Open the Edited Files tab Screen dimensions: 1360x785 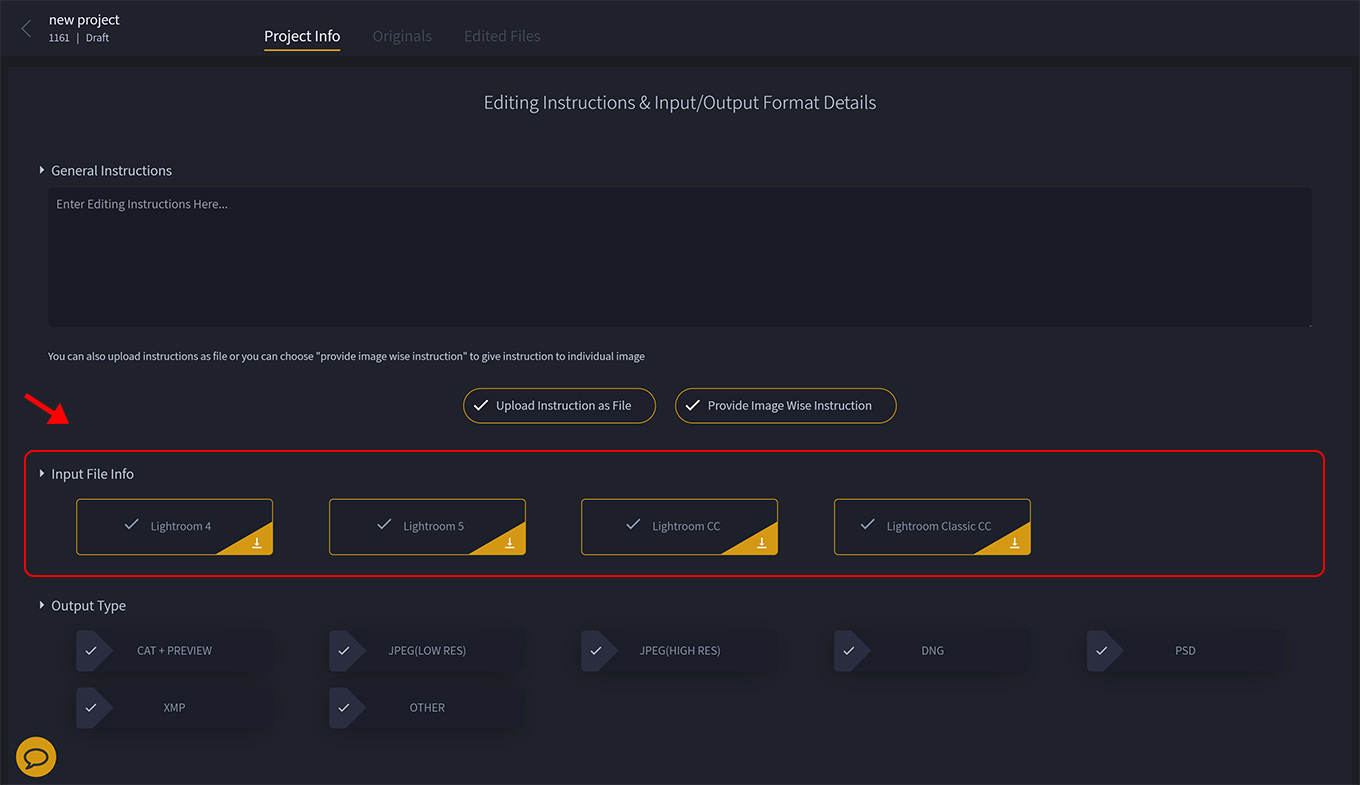tap(501, 35)
